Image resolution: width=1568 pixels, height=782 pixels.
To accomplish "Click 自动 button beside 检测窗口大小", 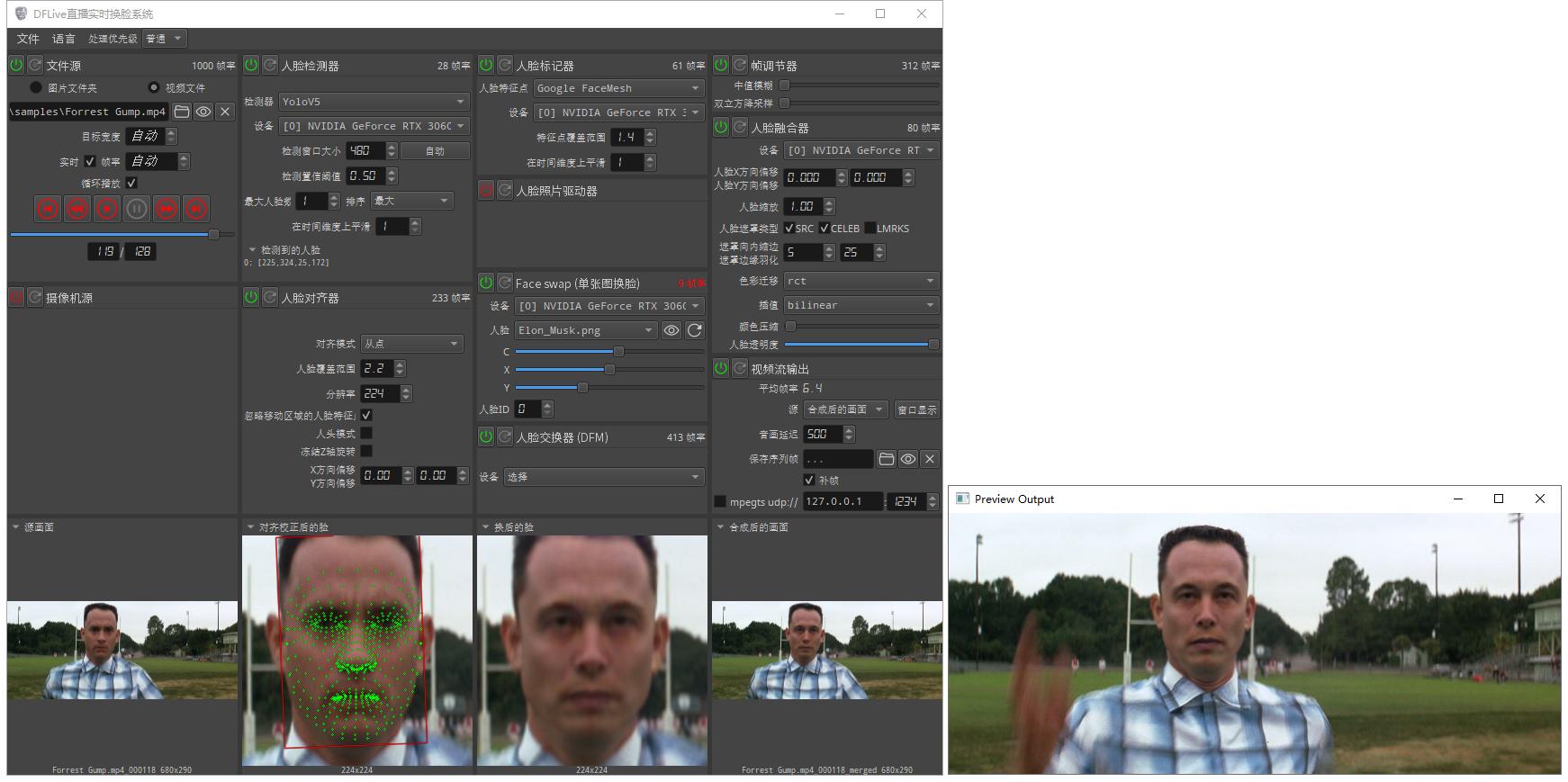I will click(x=436, y=151).
